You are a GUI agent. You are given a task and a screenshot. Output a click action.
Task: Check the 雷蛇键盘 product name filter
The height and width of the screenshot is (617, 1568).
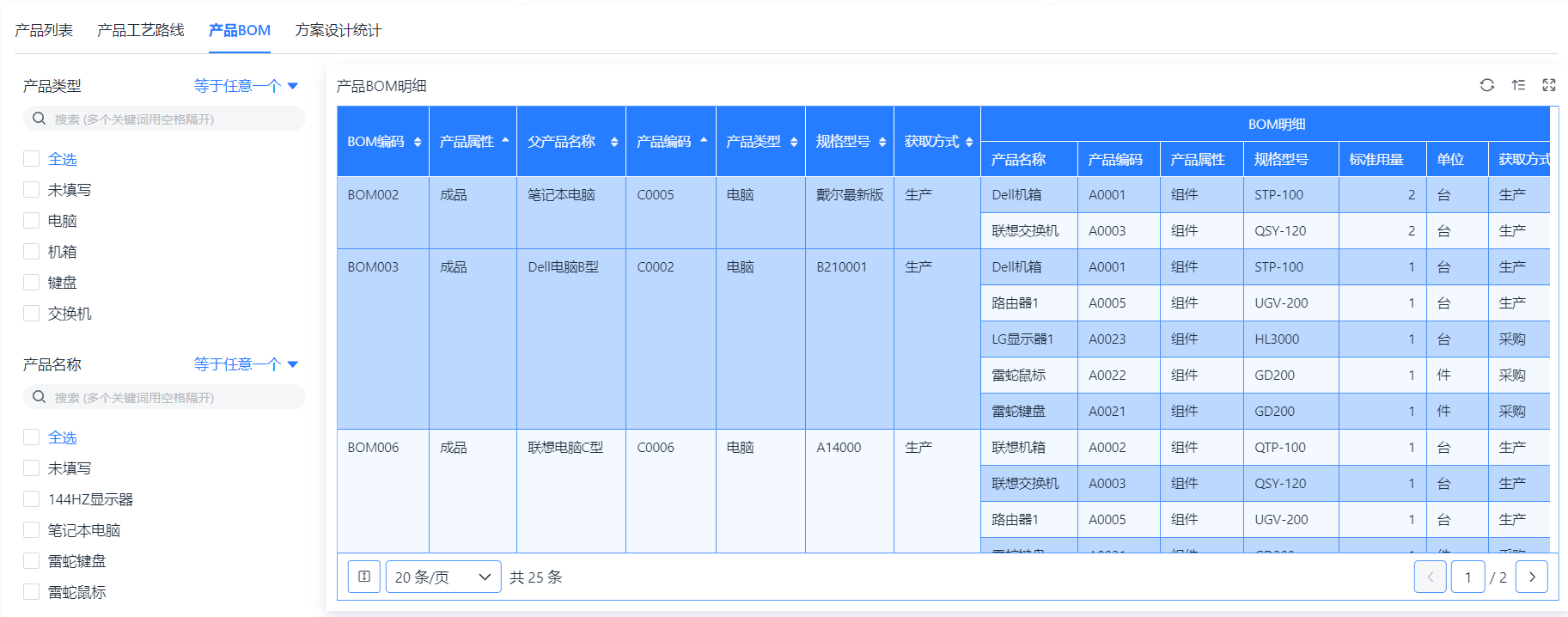tap(32, 561)
